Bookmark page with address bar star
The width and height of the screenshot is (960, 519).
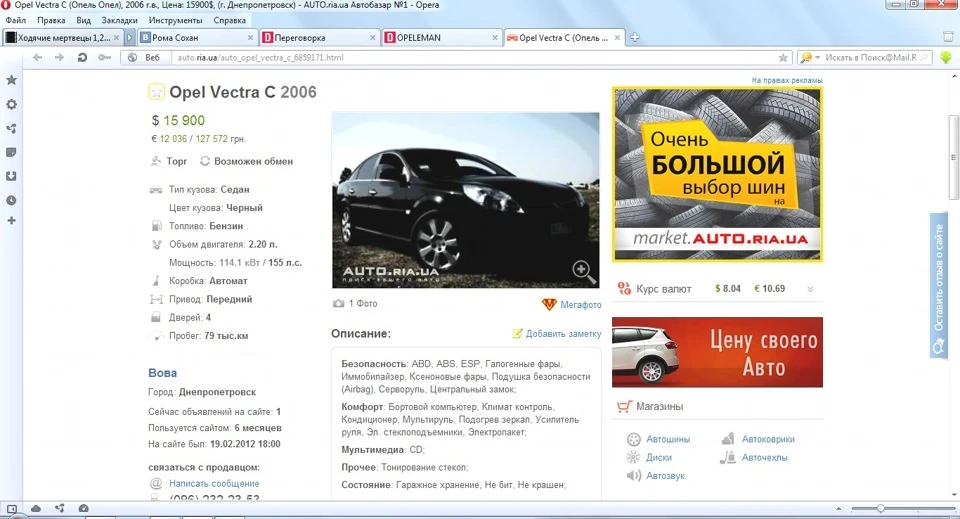[x=783, y=58]
